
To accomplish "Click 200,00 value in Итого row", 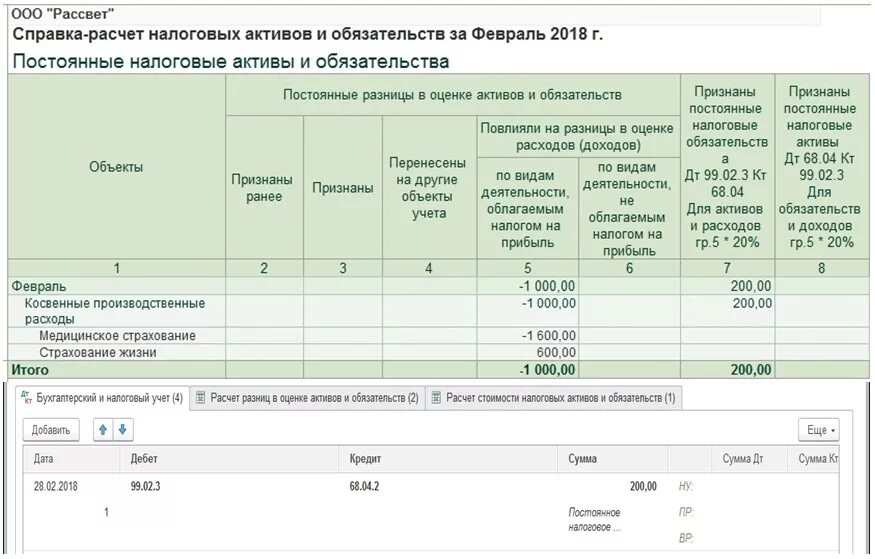I will point(751,370).
